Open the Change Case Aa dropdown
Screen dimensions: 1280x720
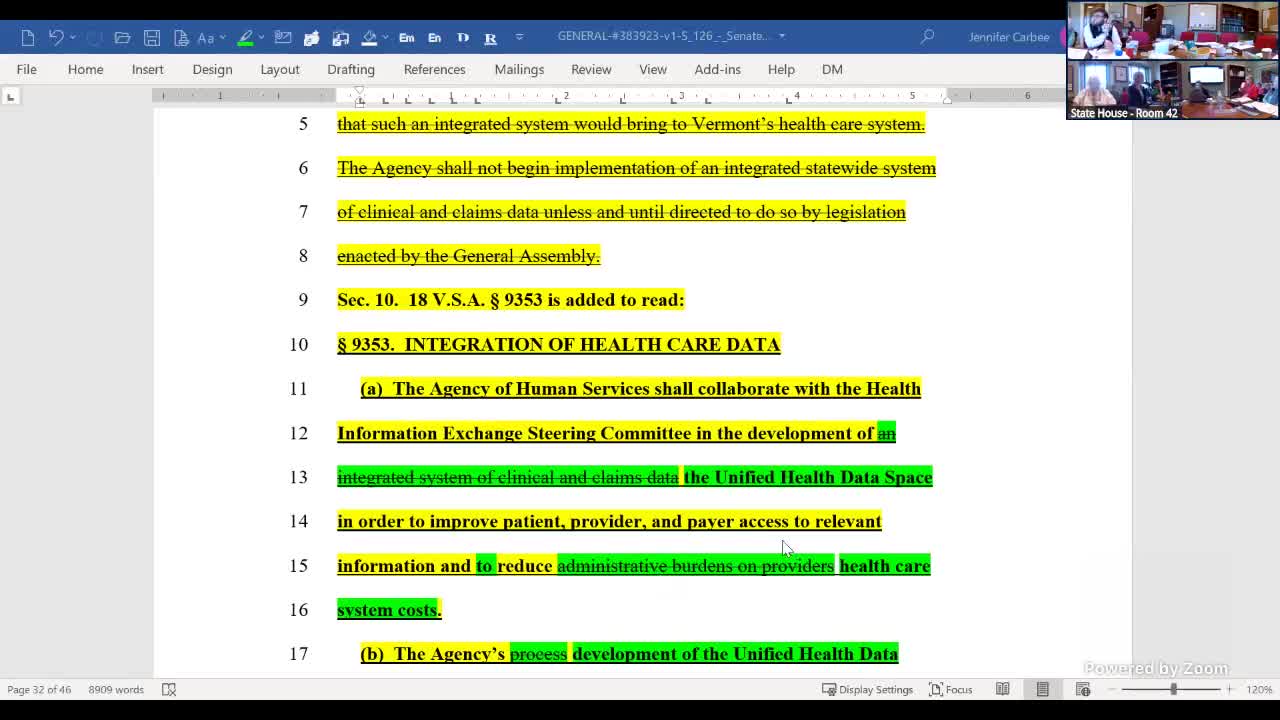(206, 37)
